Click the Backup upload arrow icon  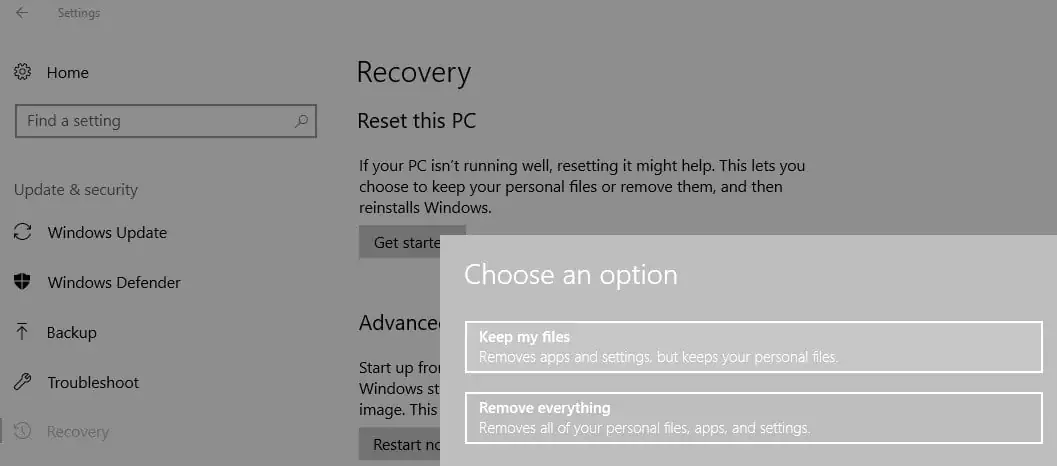point(22,332)
